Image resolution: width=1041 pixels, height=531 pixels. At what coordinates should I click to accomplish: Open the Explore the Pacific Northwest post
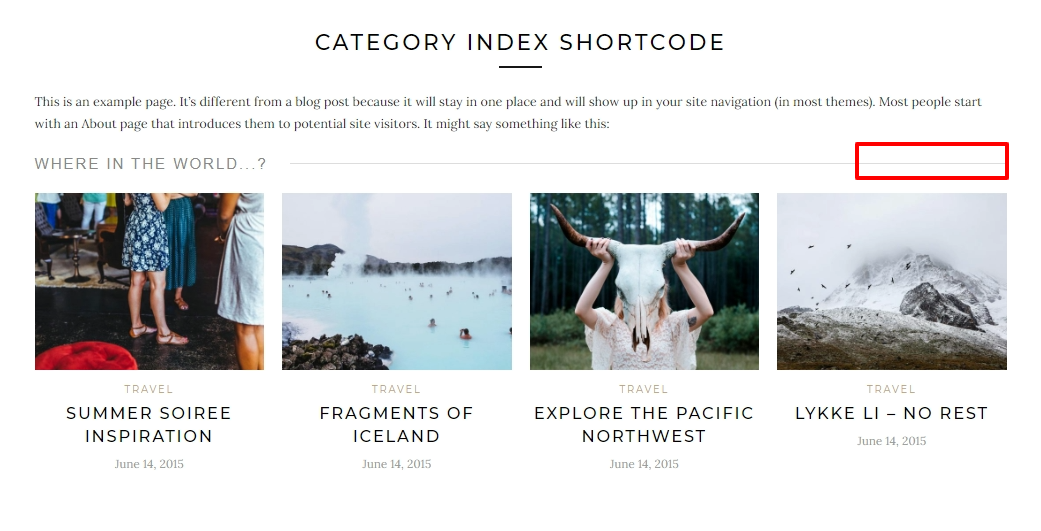pyautogui.click(x=644, y=425)
